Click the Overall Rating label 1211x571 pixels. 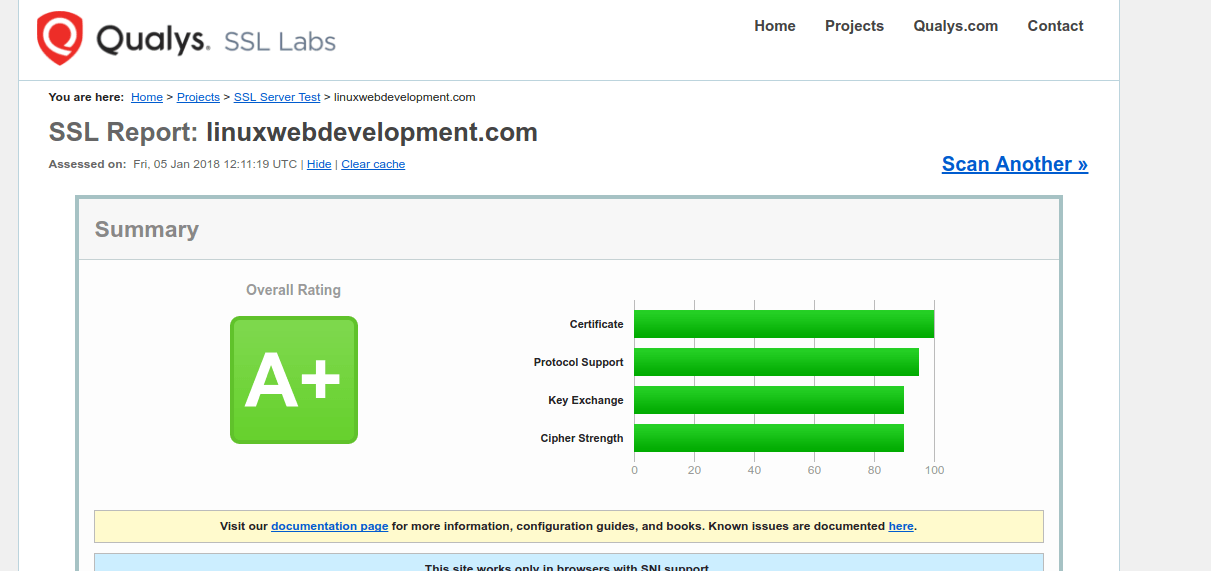(293, 290)
